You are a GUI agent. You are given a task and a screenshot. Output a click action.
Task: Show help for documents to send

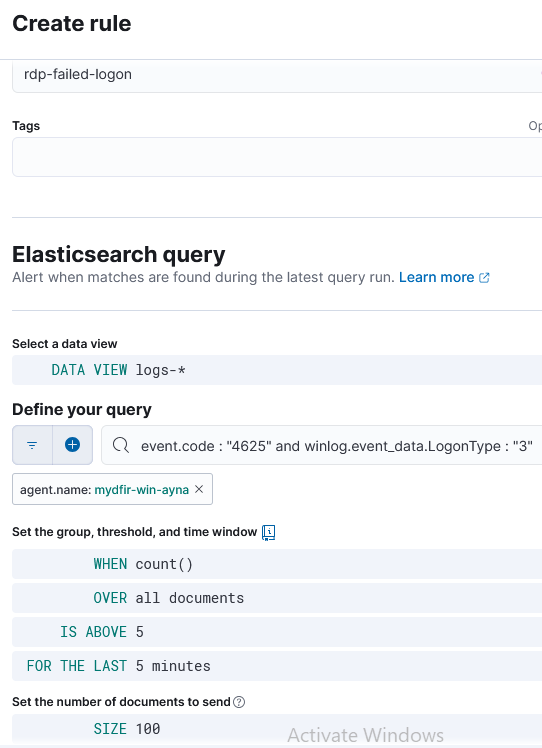240,702
